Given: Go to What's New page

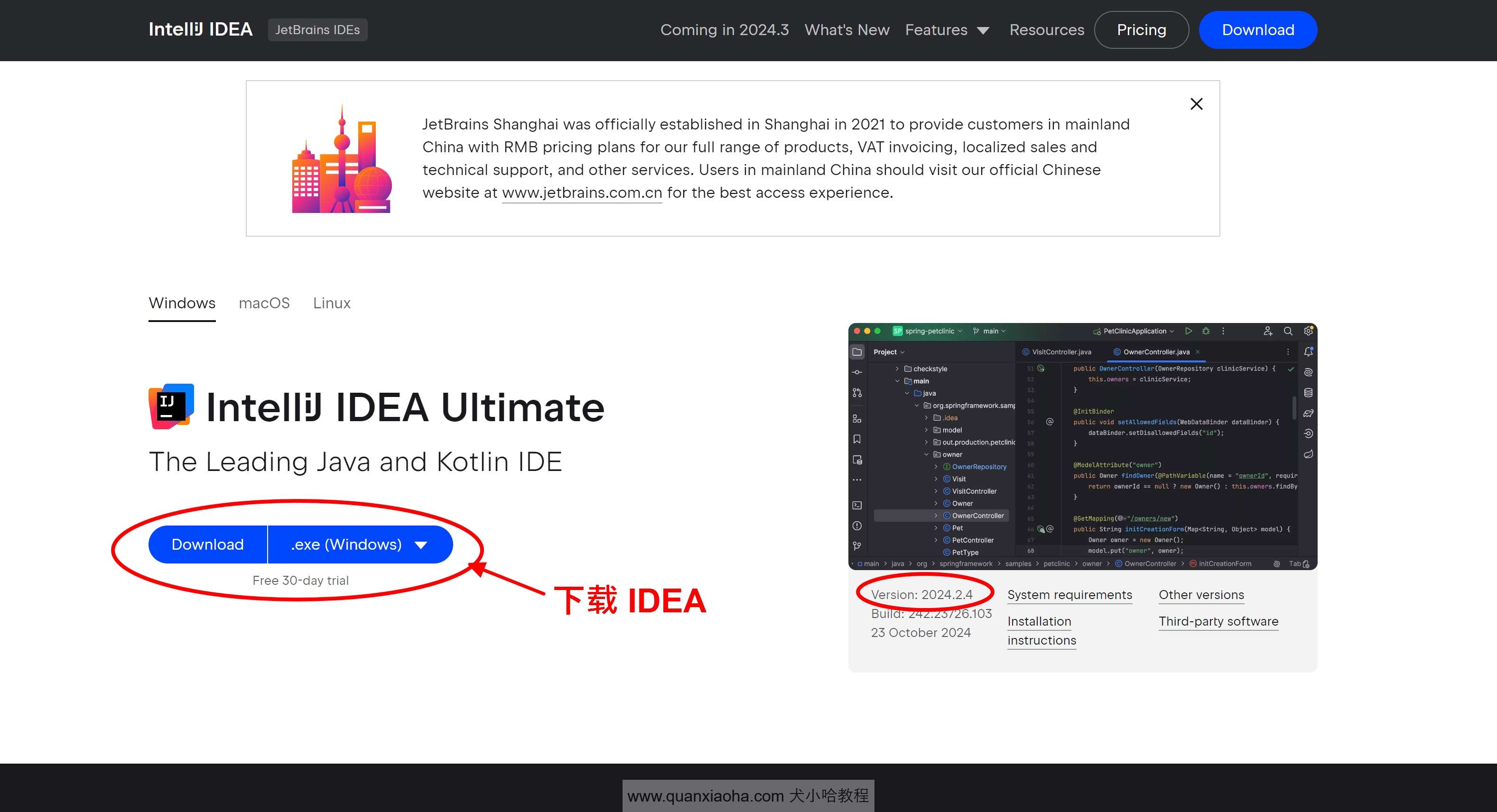Looking at the screenshot, I should [846, 29].
